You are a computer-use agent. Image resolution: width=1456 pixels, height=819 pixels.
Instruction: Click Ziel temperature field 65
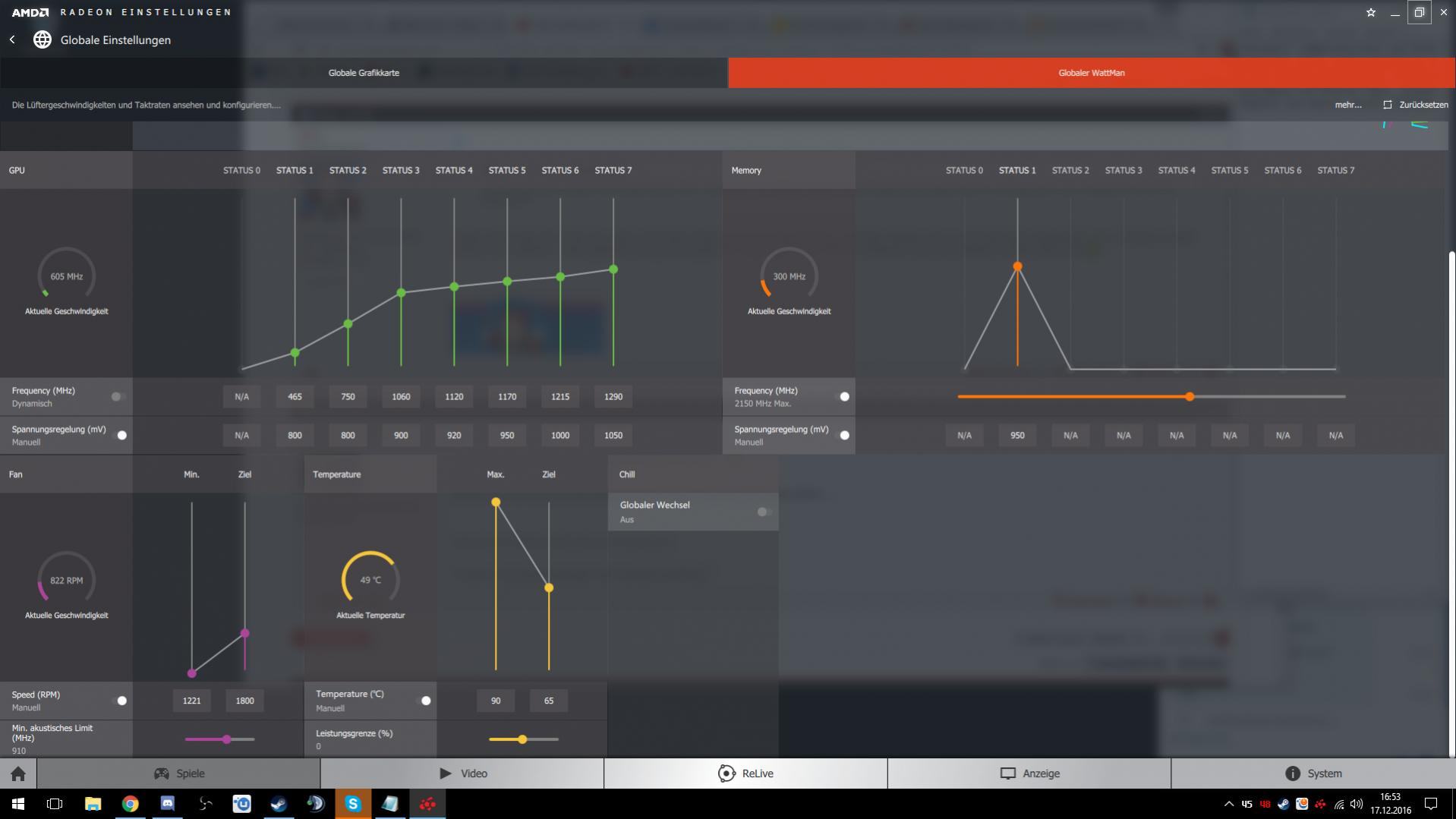tap(549, 701)
